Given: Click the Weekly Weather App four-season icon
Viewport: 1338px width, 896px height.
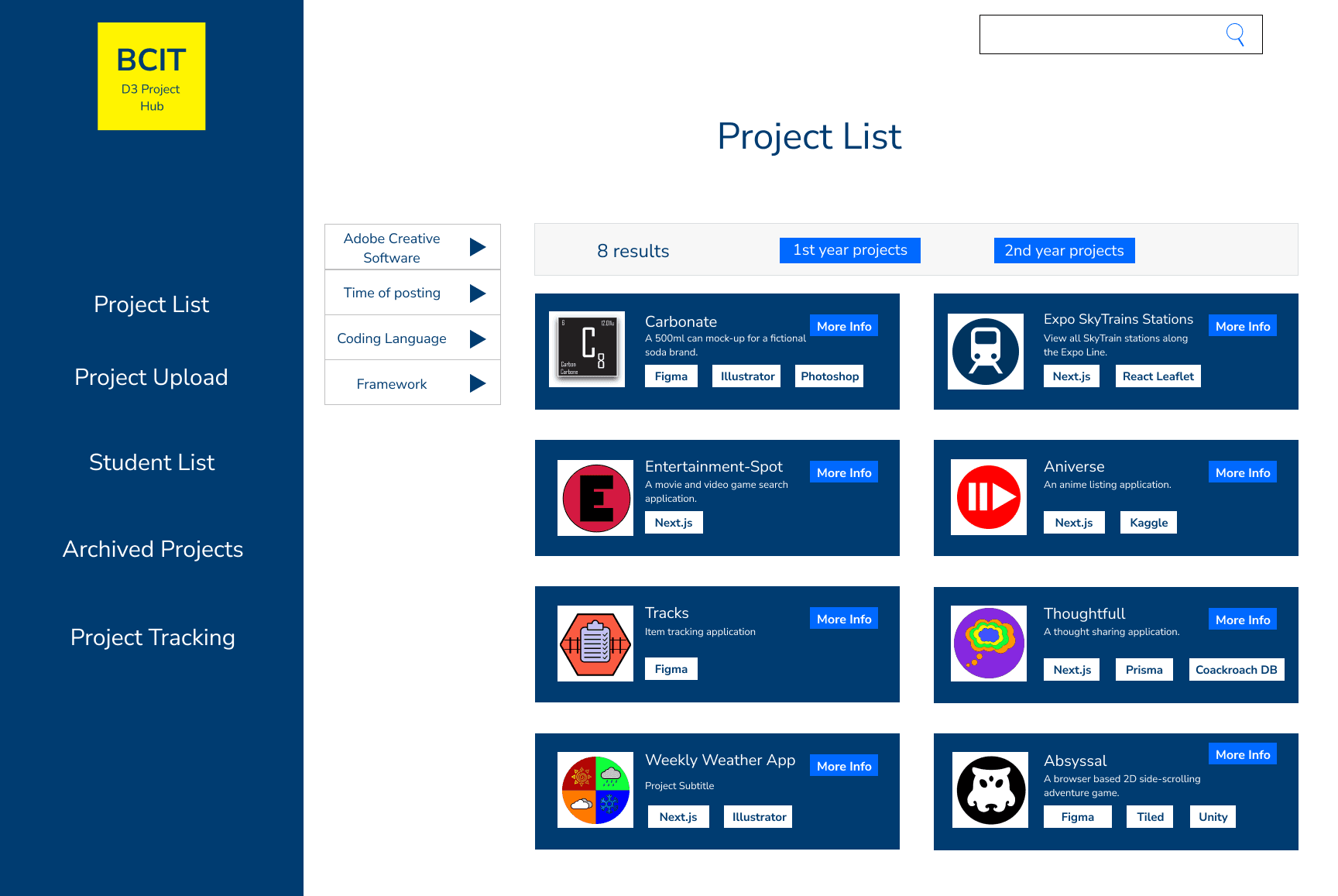Looking at the screenshot, I should click(595, 789).
